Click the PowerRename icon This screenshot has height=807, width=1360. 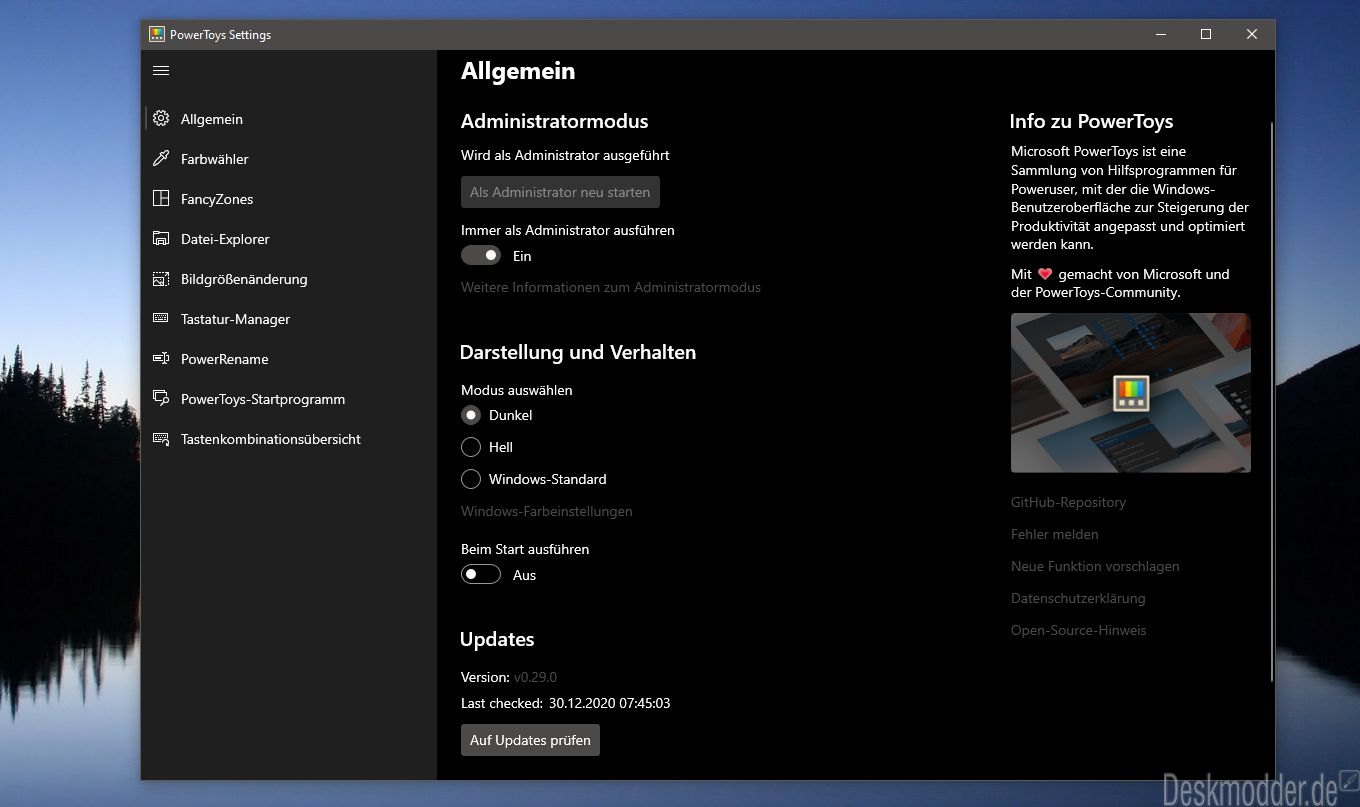click(x=161, y=359)
